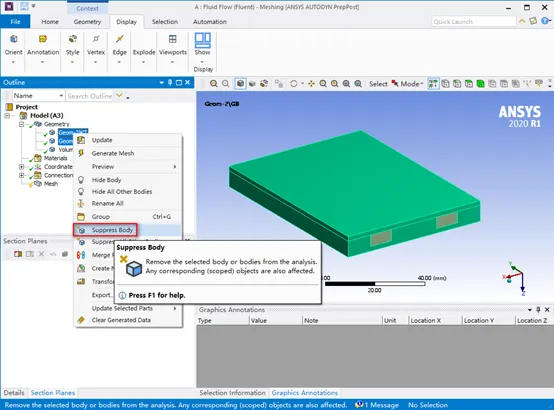The image size is (554, 410).
Task: Open the Explode view tool
Action: coord(144,52)
